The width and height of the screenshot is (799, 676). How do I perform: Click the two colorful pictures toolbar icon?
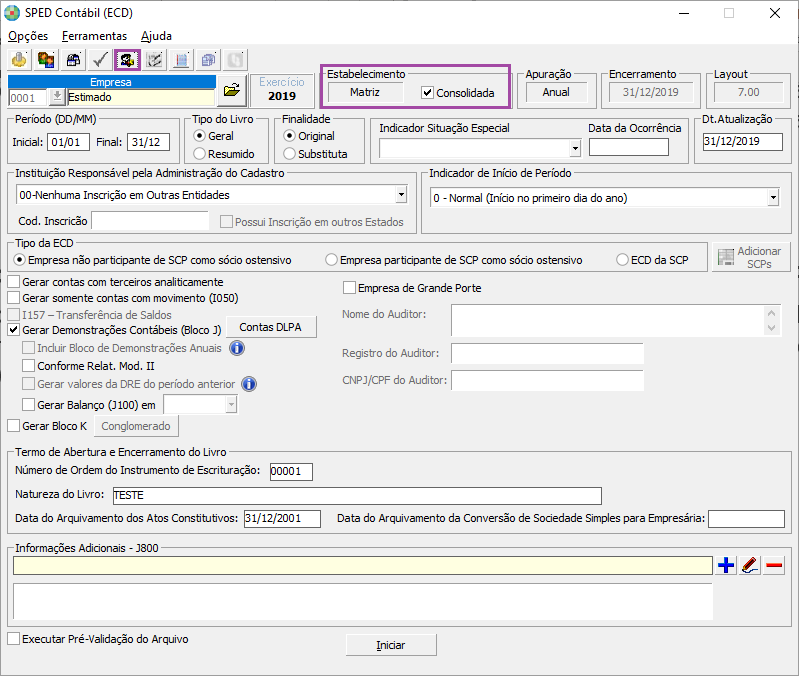pos(46,60)
